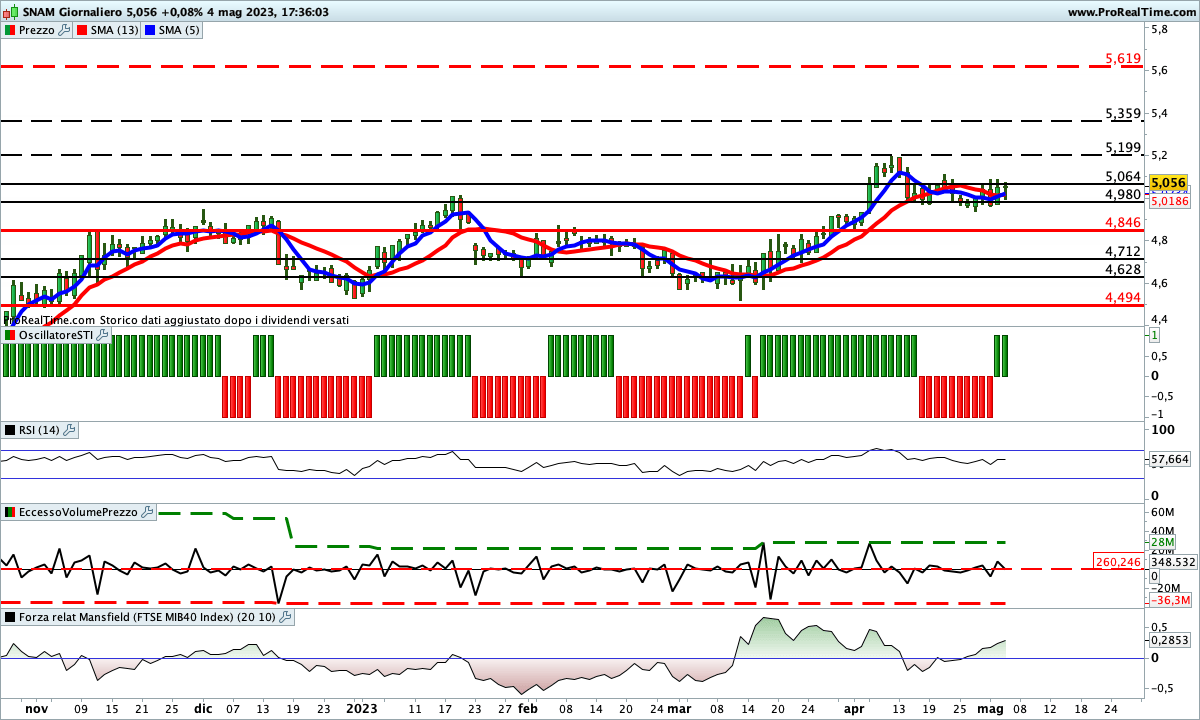Open the www.ProRealTime.com link
1200x720 pixels.
click(x=1130, y=11)
